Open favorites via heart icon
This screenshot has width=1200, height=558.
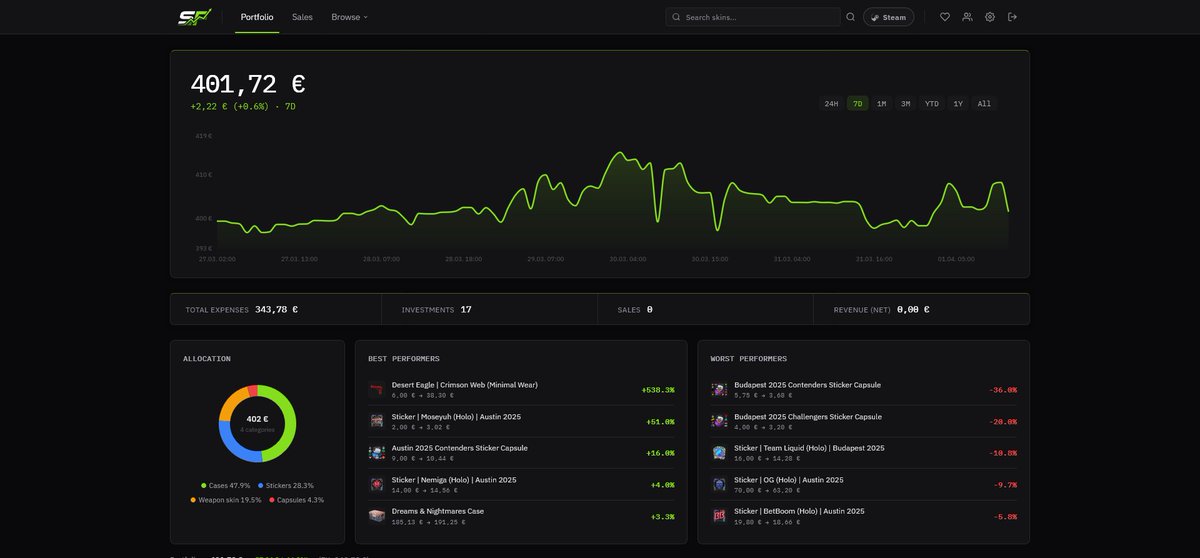945,17
